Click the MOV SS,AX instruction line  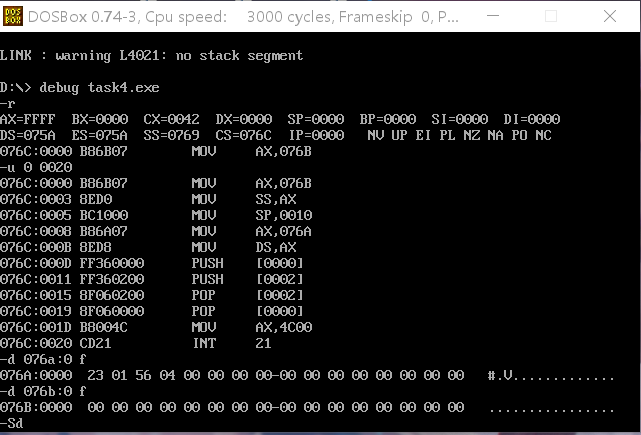point(148,199)
